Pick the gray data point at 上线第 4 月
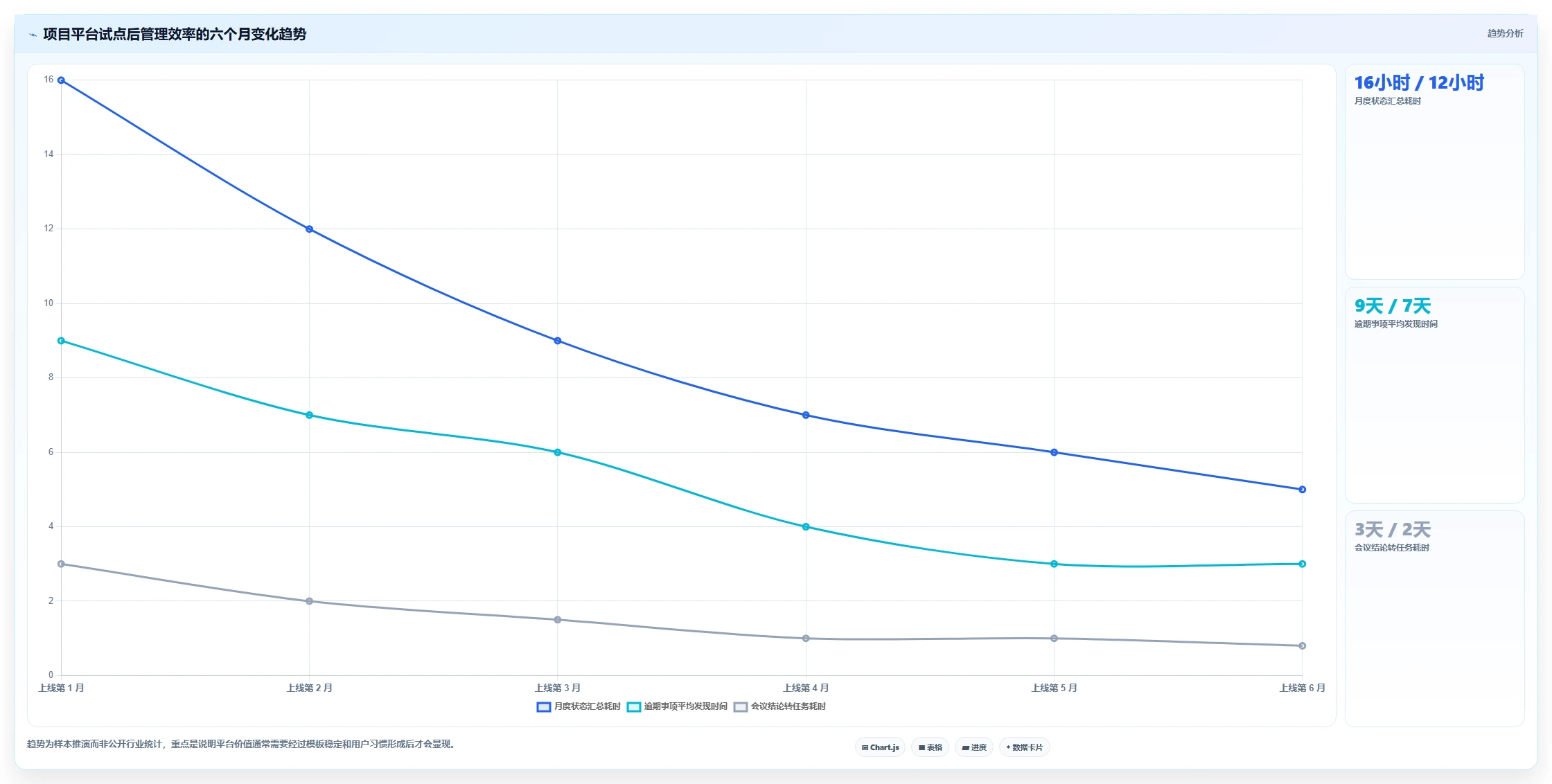 click(806, 639)
